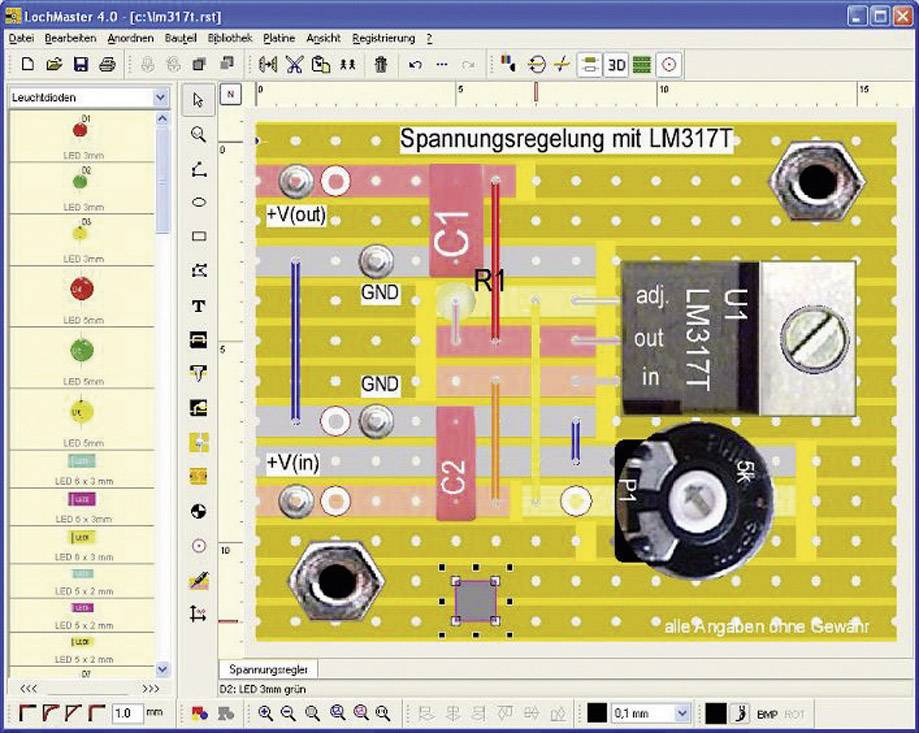This screenshot has width=919, height=733.
Task: Click the component list scroll up arrow
Action: [162, 118]
